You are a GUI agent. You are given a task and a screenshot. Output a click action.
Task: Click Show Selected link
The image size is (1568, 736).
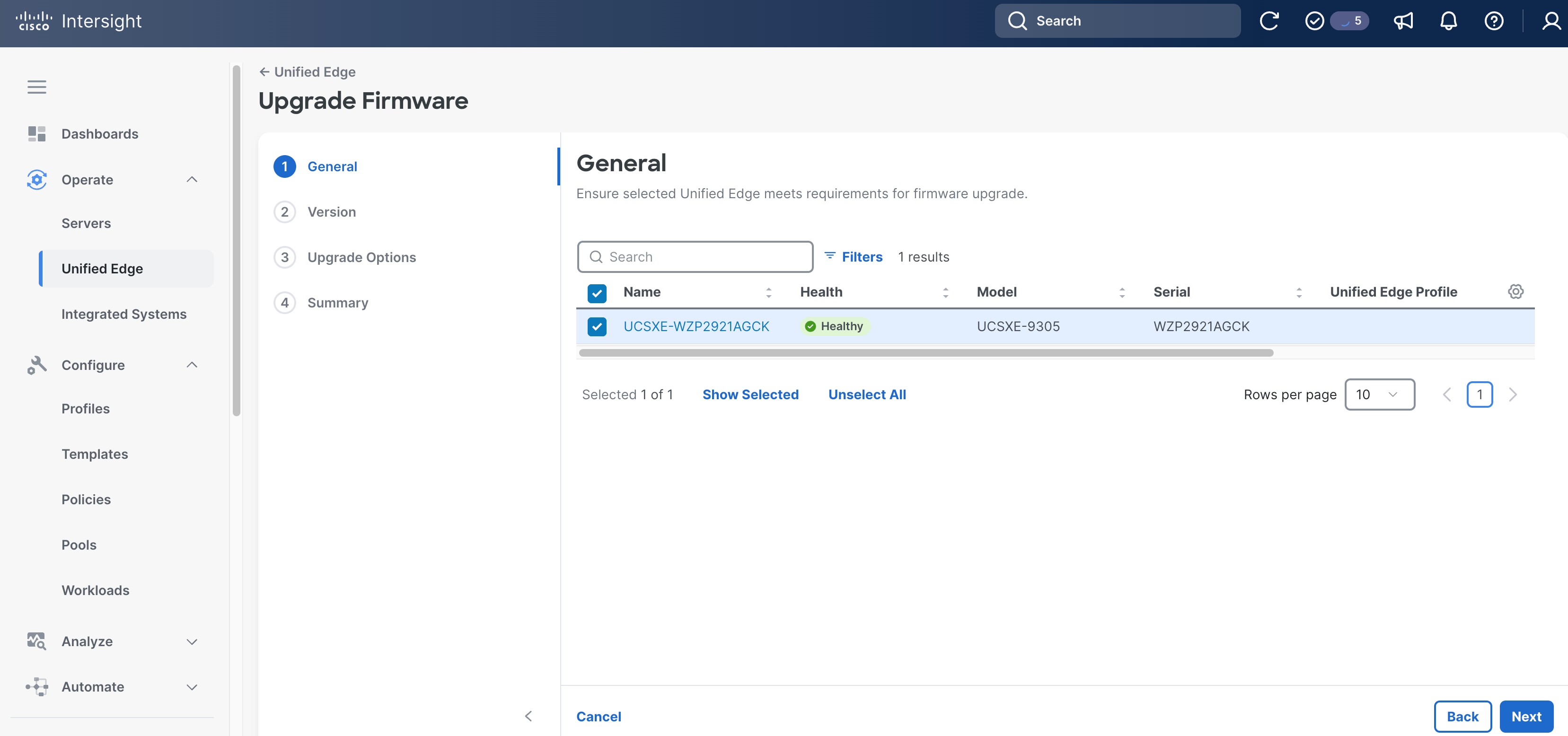(750, 394)
